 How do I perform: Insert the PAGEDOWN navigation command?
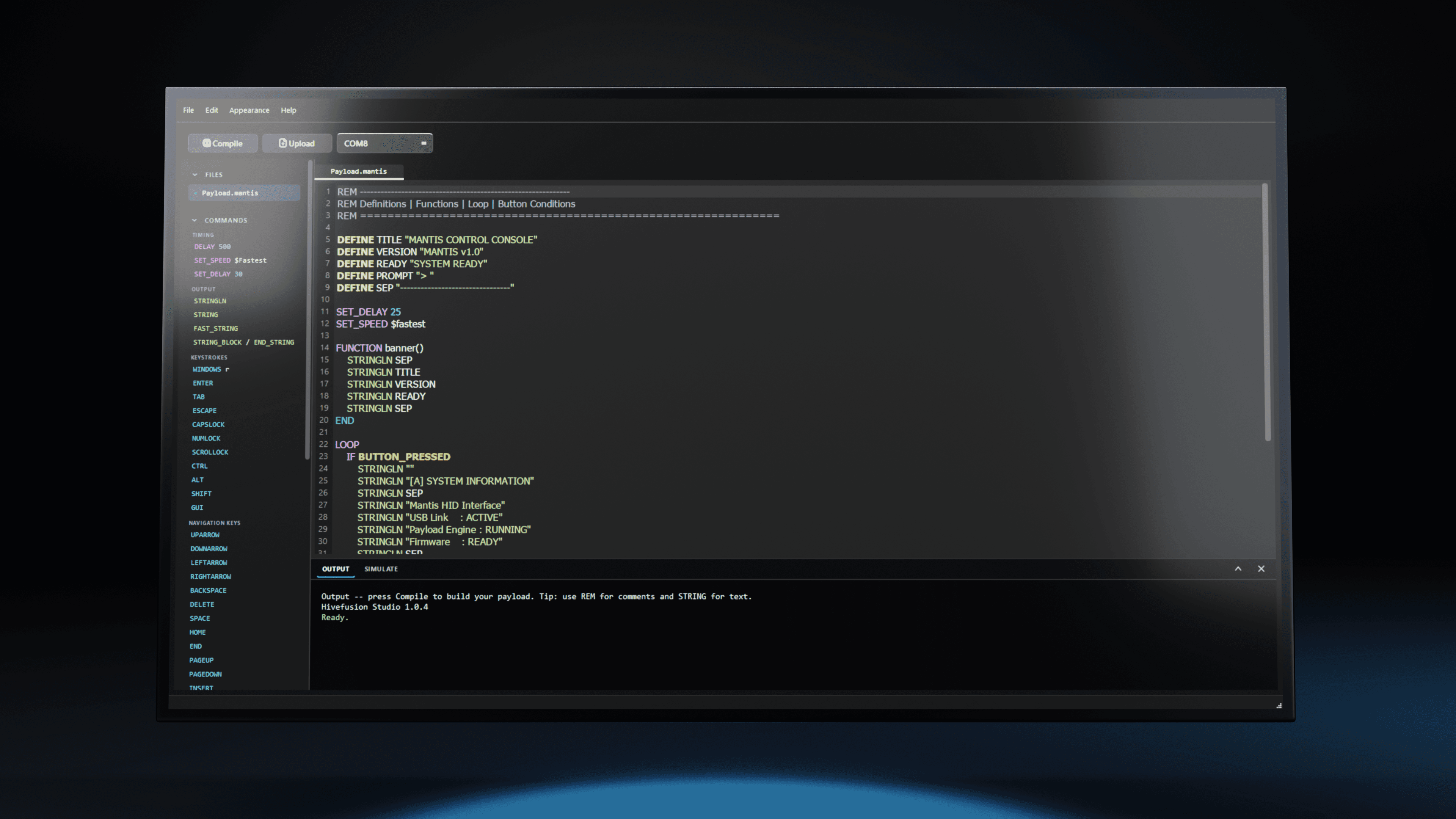point(205,674)
